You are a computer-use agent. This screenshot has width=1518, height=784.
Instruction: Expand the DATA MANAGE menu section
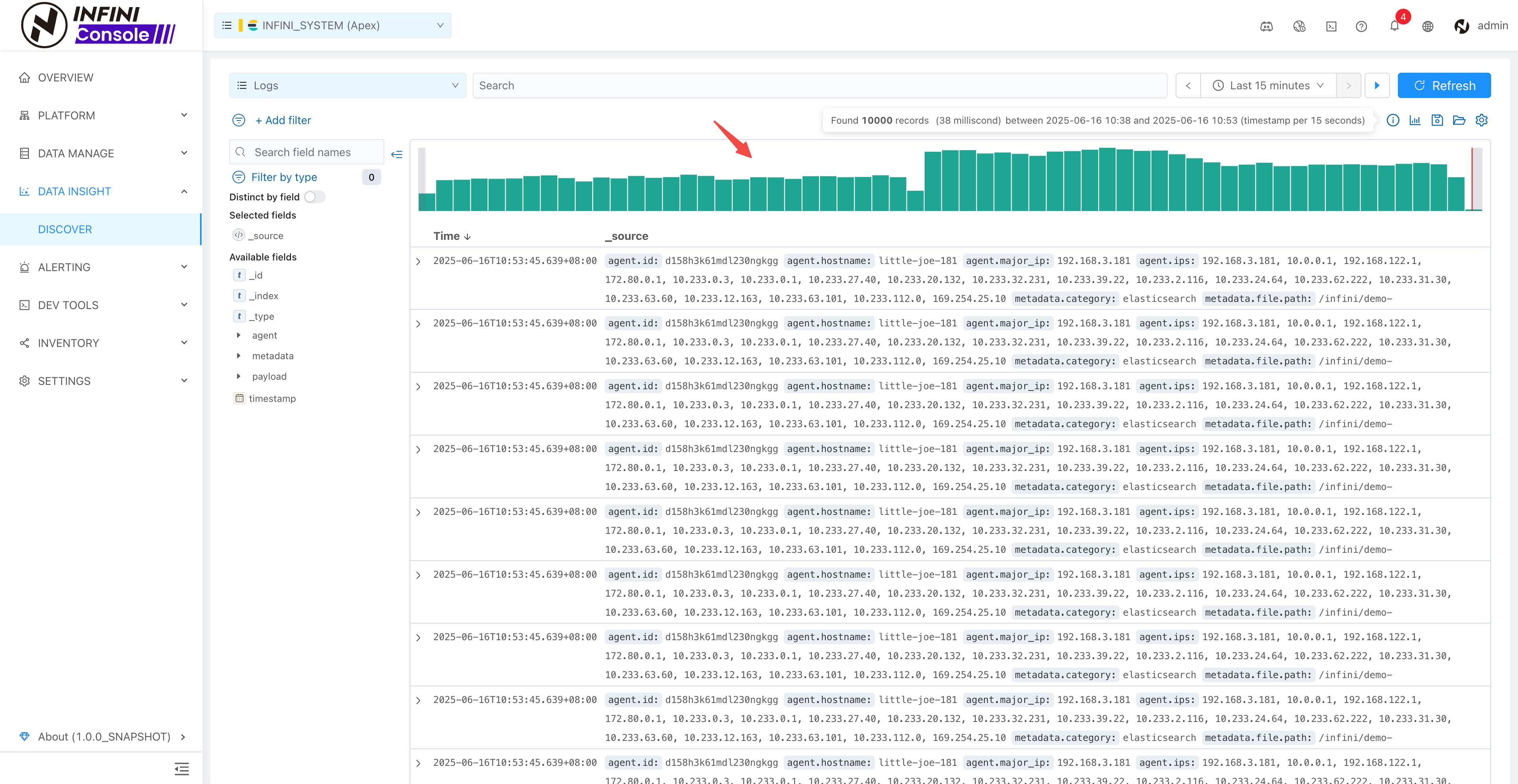coord(101,153)
